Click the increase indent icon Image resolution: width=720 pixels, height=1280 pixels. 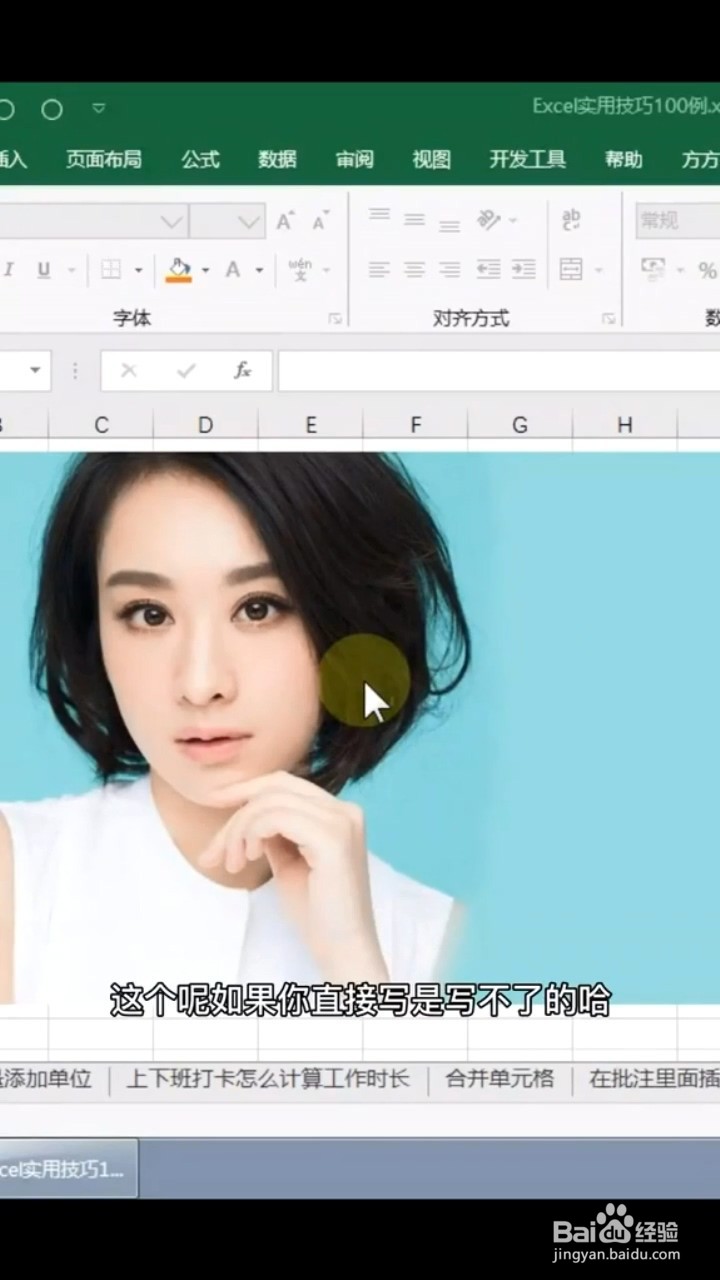(x=524, y=269)
